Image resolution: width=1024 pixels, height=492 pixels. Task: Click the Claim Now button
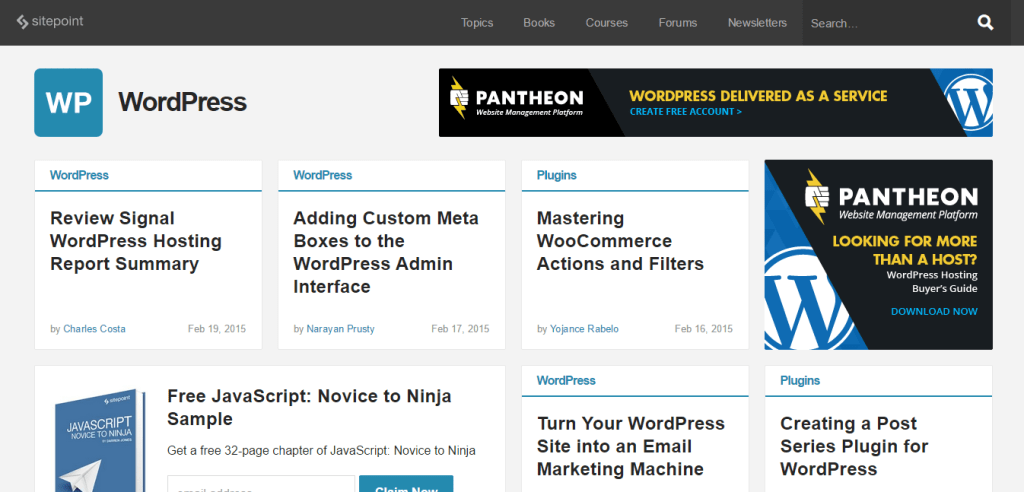406,484
